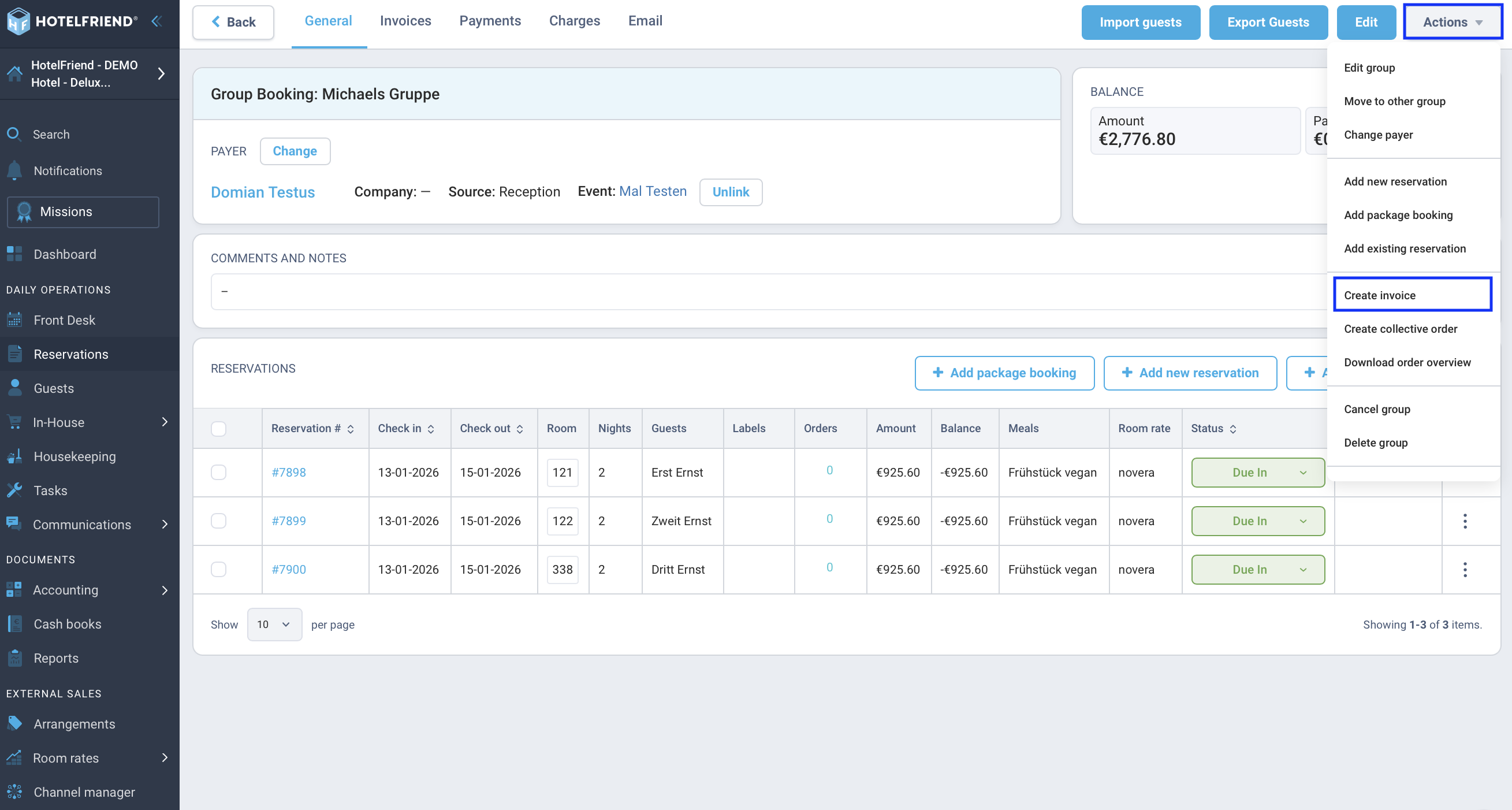Click the Search magnifier icon
Image resolution: width=1512 pixels, height=810 pixels.
(14, 134)
